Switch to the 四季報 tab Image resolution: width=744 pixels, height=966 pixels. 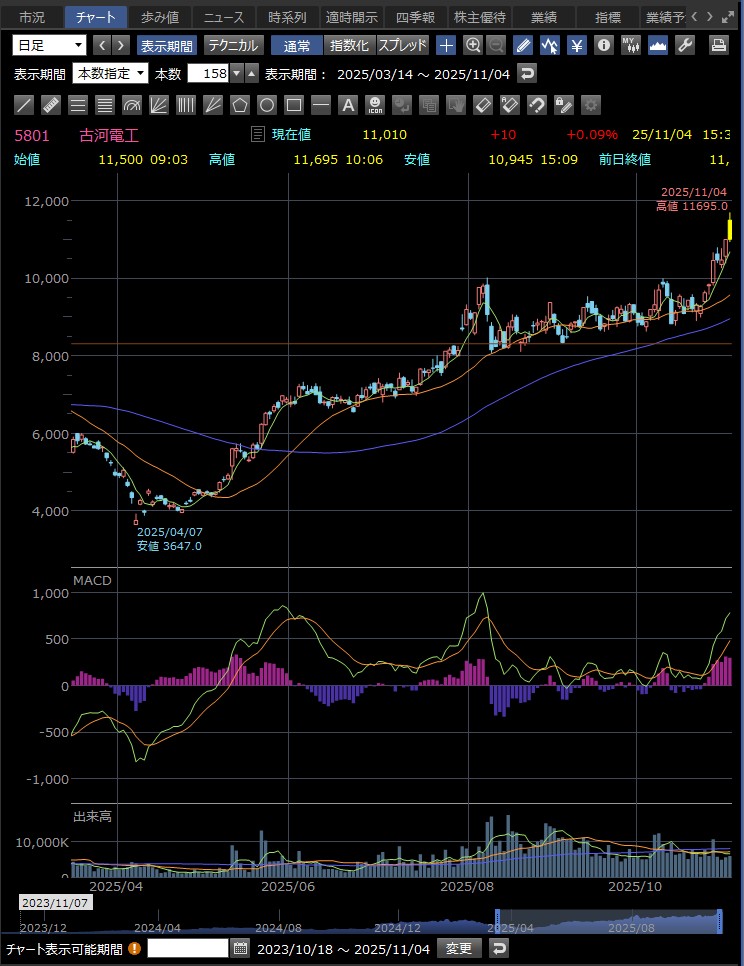coord(415,17)
